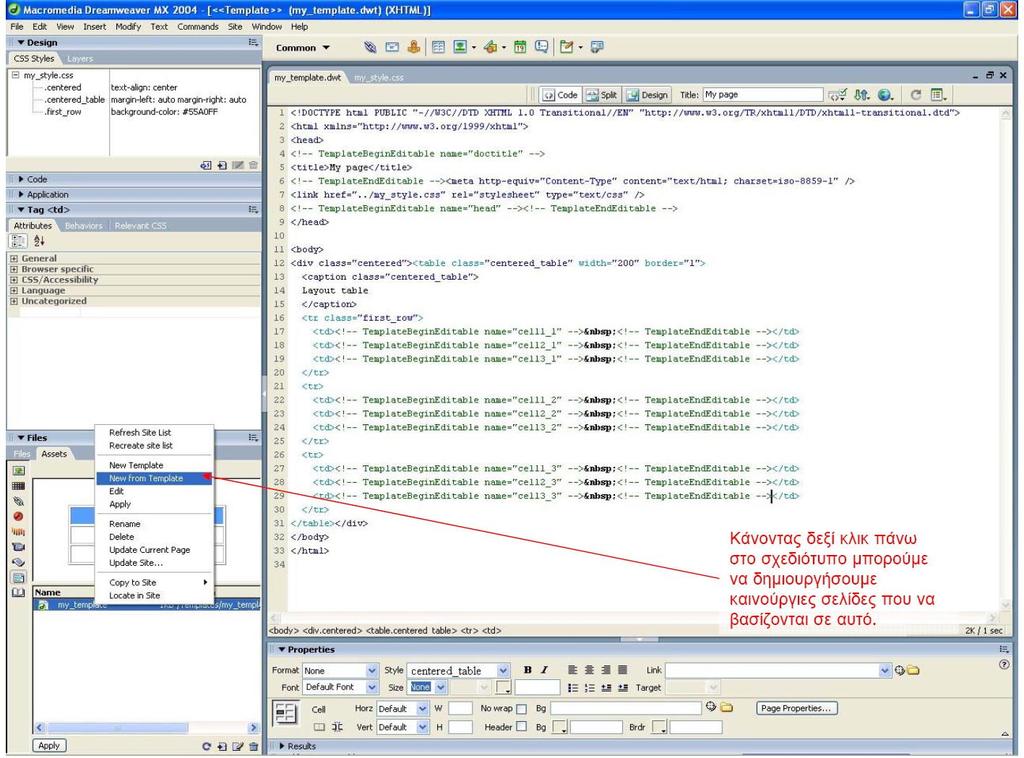The height and width of the screenshot is (758, 1024).
Task: Toggle the Header checkbox
Action: [x=521, y=726]
